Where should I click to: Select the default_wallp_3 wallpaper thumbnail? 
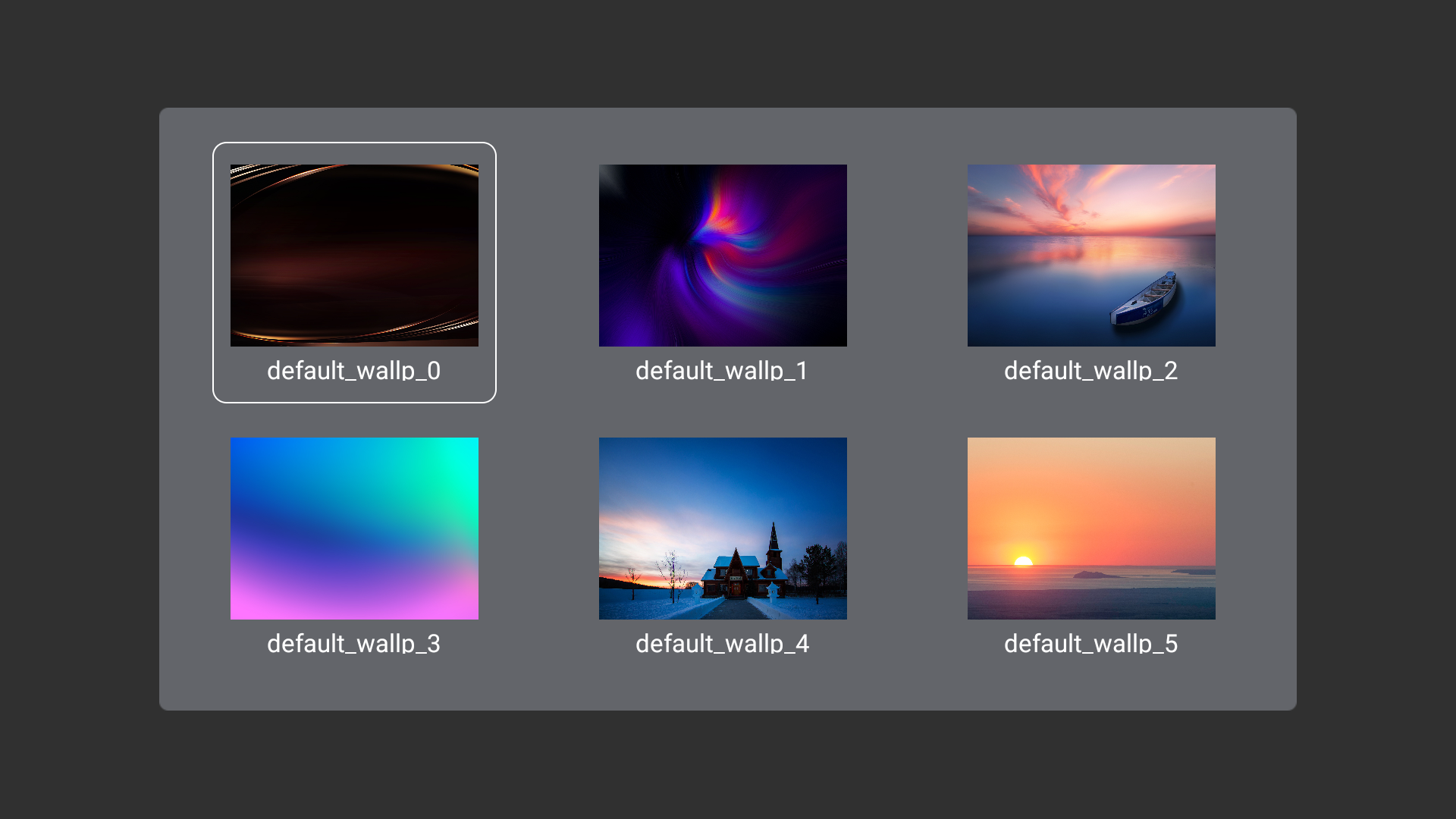coord(354,528)
